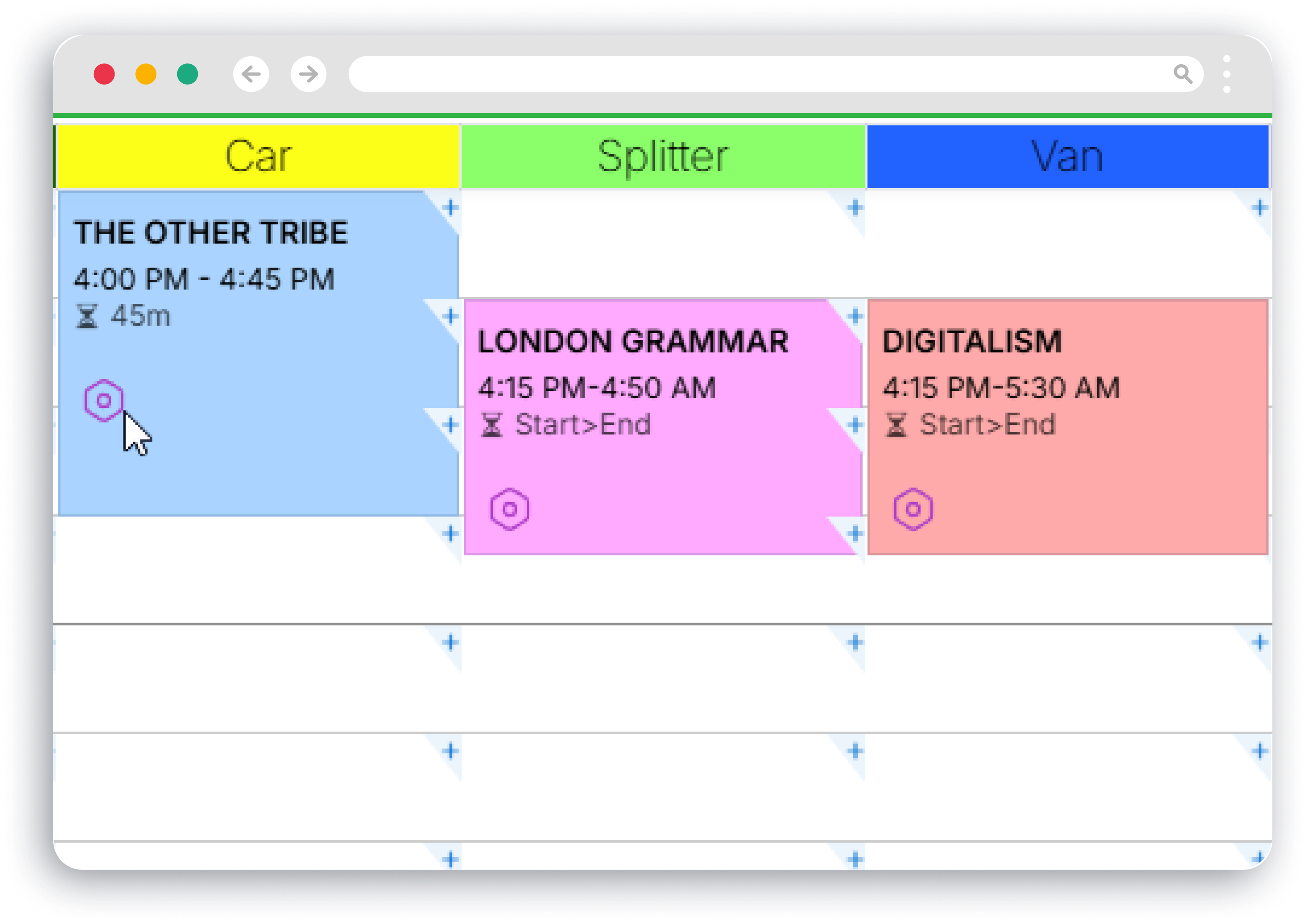Open settings hexagon on Digitalism event
The image size is (1308, 924).
[913, 509]
